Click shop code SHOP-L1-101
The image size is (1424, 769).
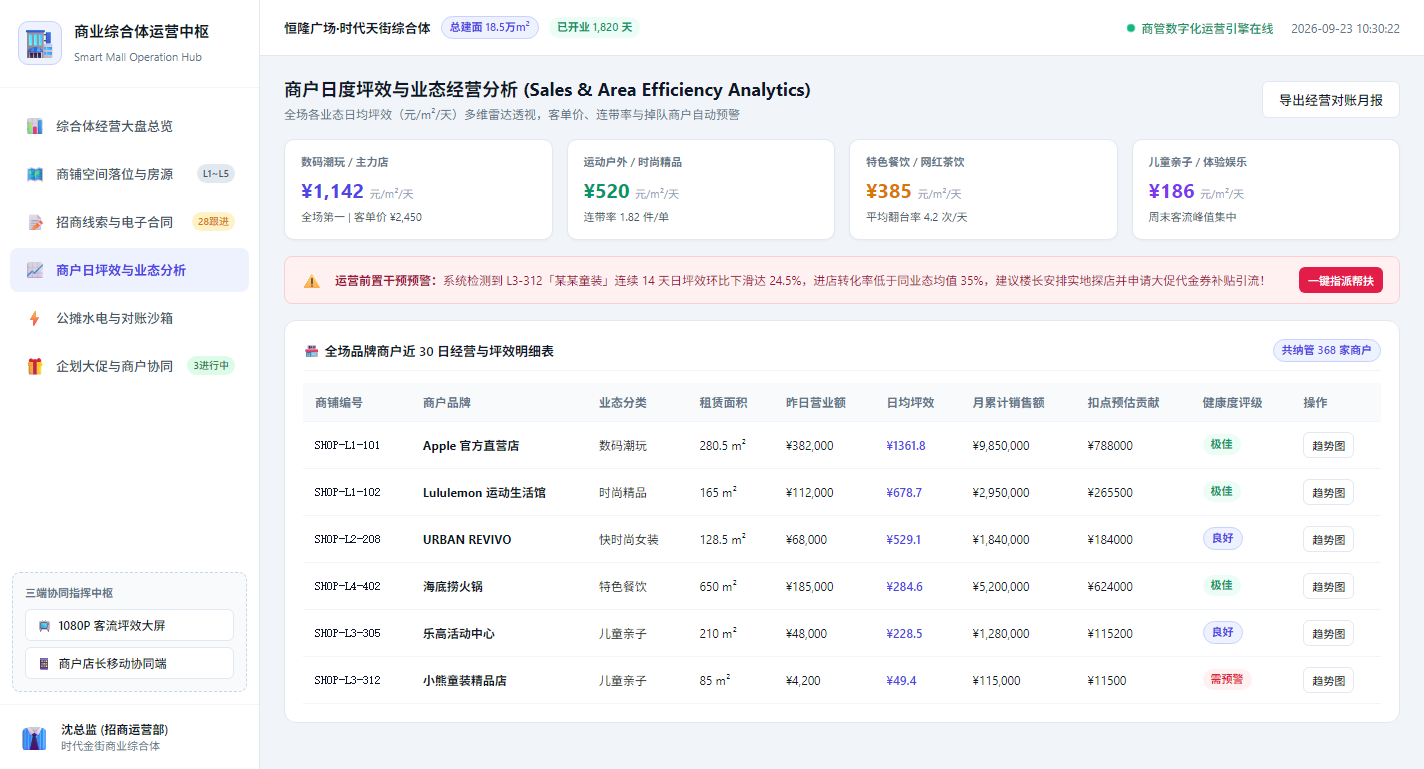click(347, 445)
